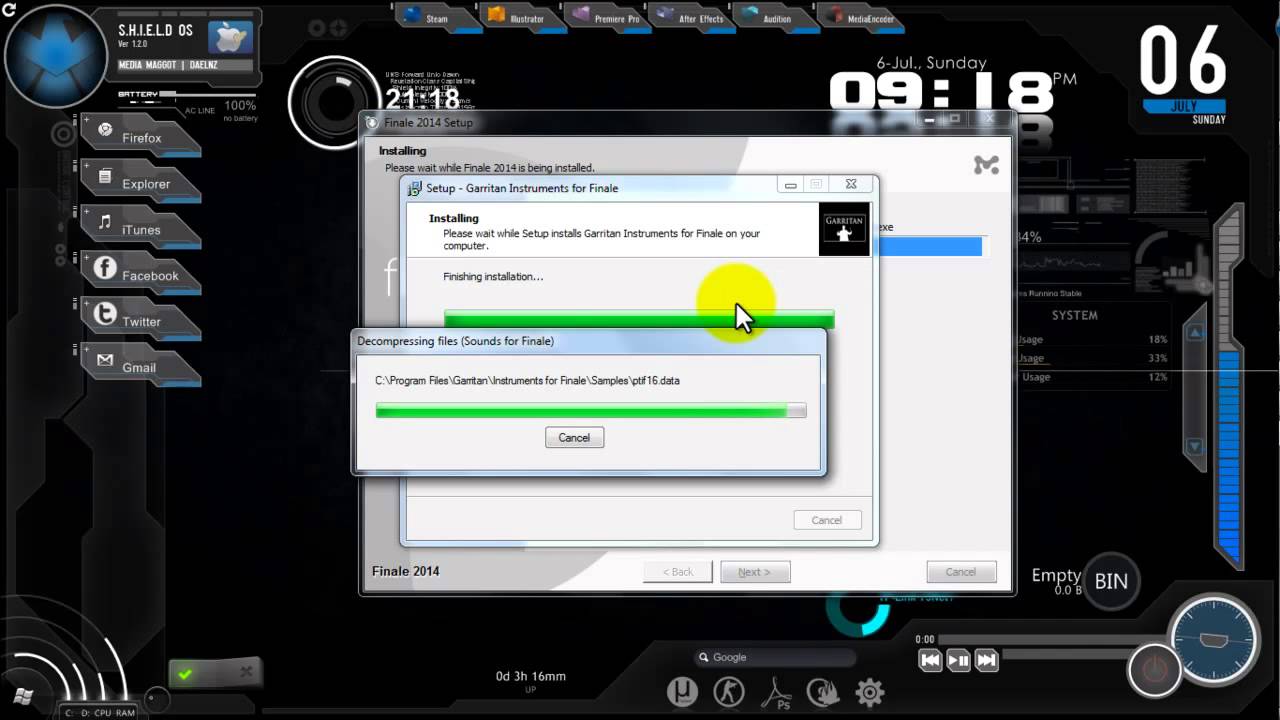
Task: Open the Adobe Ps icon in bottom dock
Action: (x=777, y=692)
